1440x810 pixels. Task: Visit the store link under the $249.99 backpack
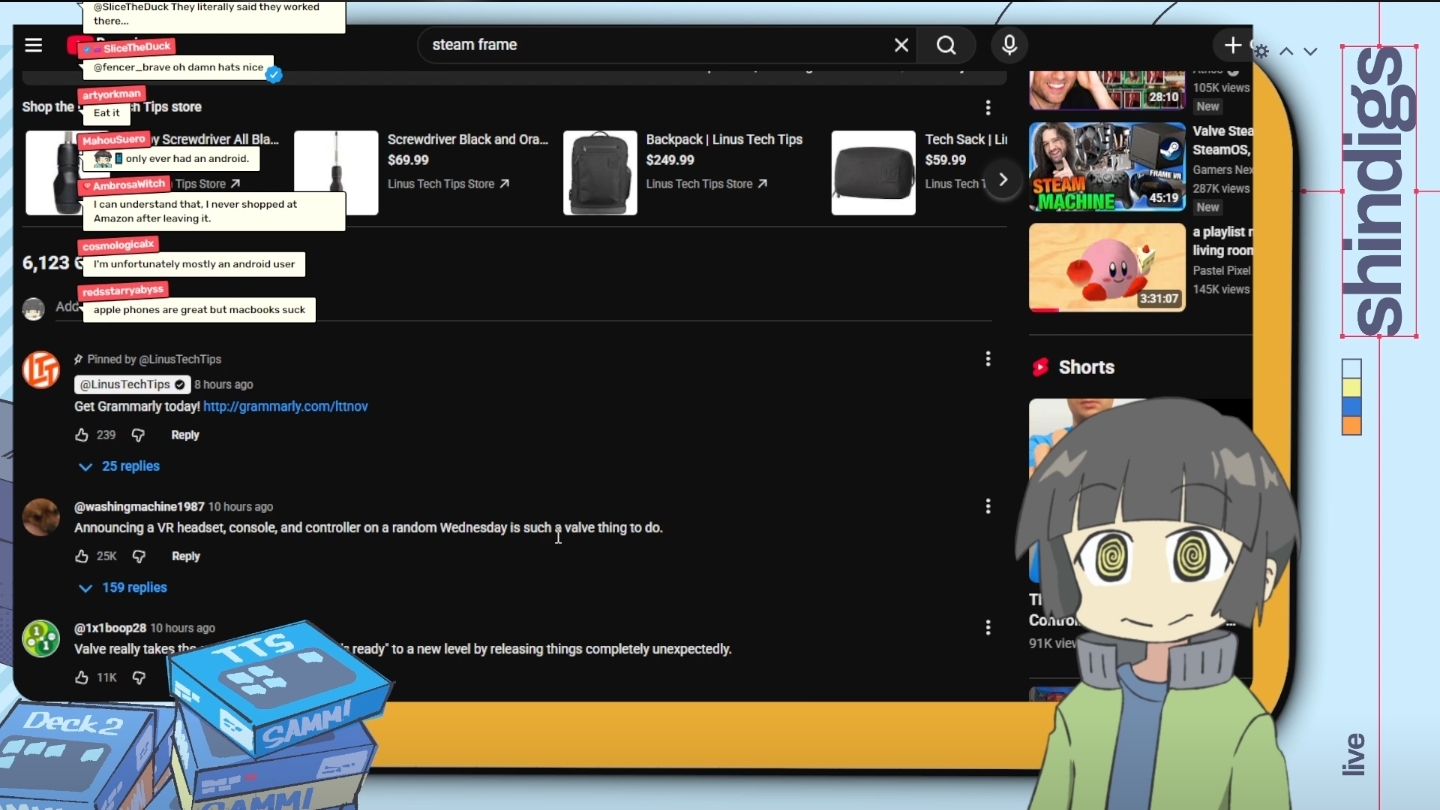coord(706,184)
